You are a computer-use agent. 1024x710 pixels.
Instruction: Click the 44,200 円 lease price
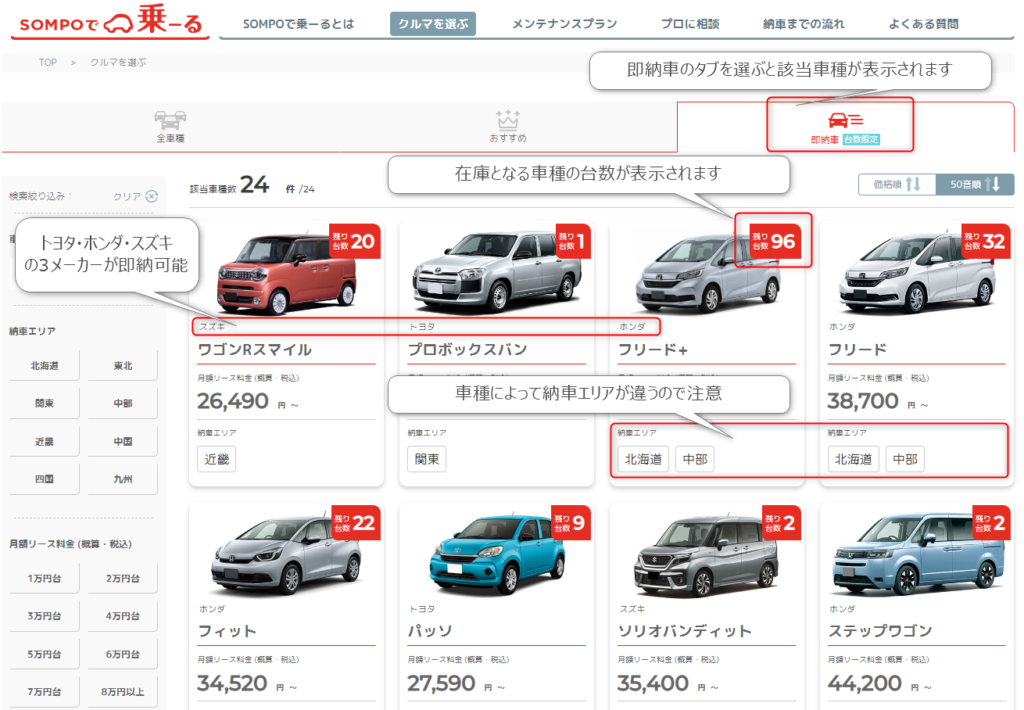[878, 683]
